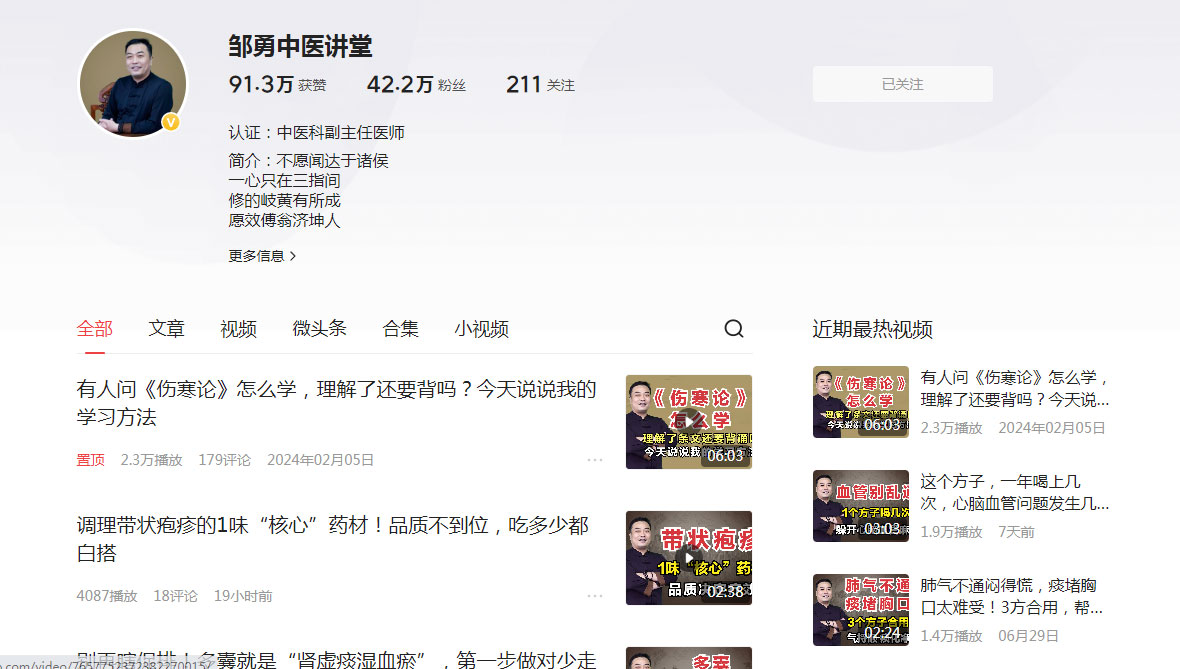Click 2.3万播放 in the feed post
Viewport: 1180px width, 669px height.
coord(151,460)
